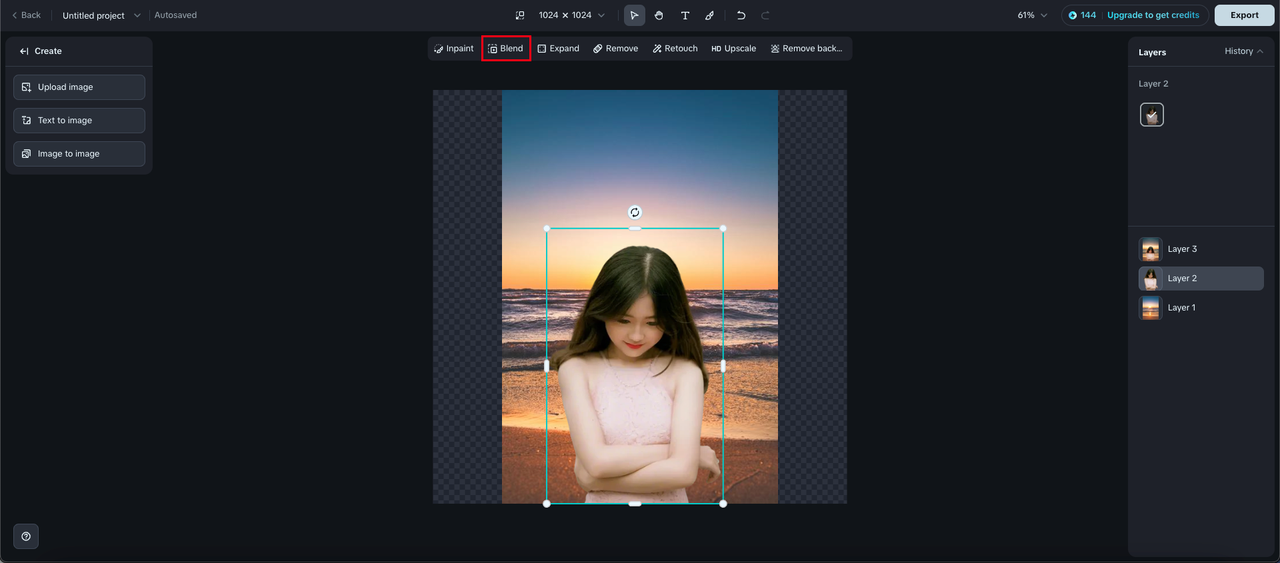Open the Untitled project name dropdown
Screen dimensions: 1280x563
102,15
